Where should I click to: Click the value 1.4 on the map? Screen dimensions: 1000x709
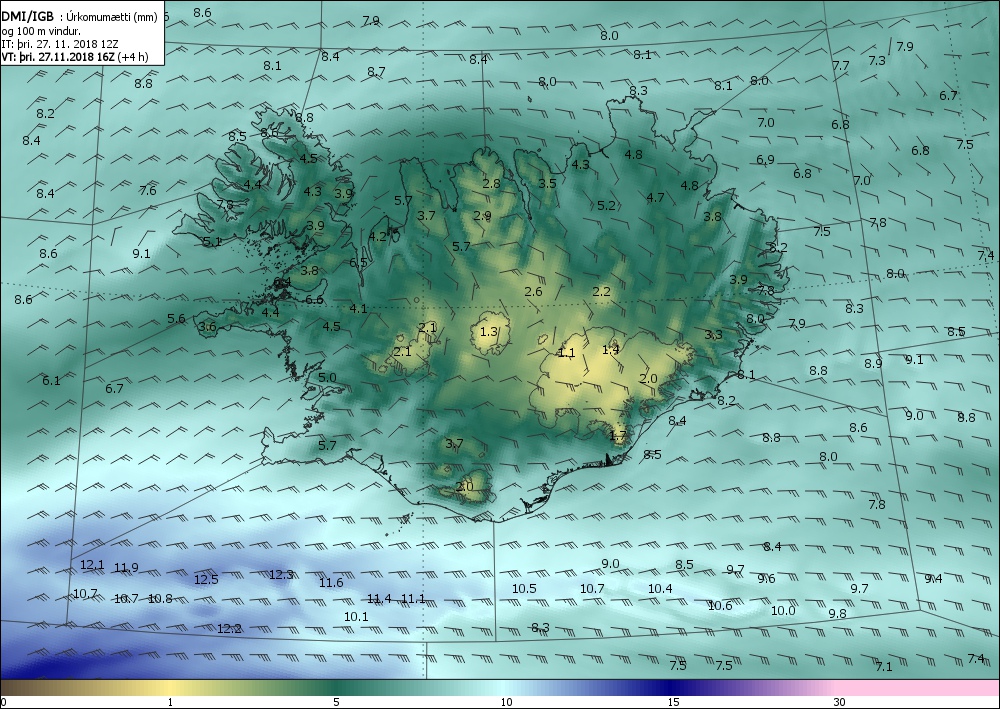click(x=610, y=349)
